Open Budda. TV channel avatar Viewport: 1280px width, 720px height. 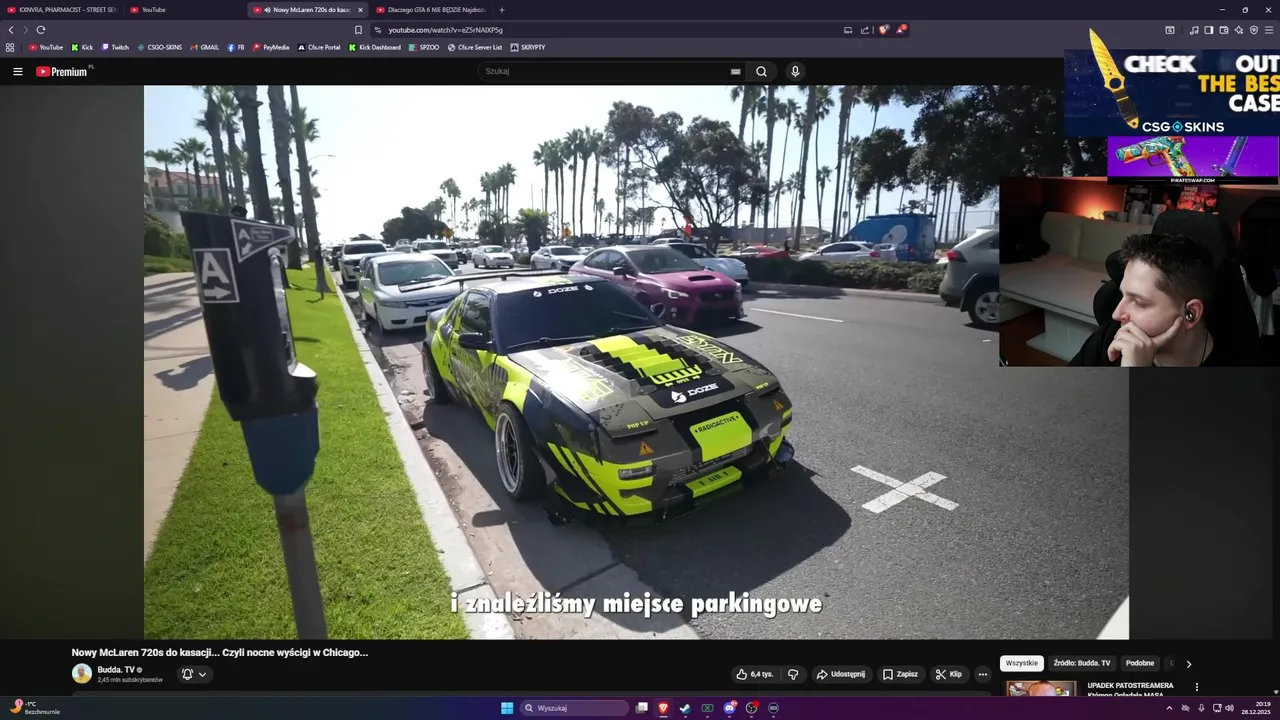tap(82, 673)
